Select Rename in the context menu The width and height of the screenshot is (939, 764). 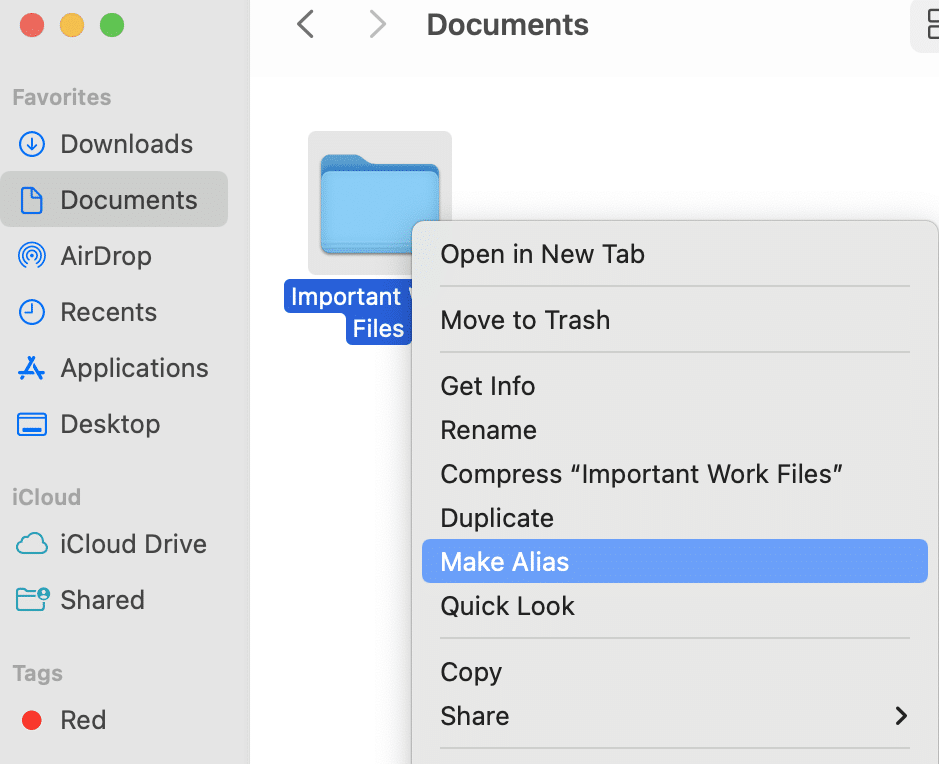pos(488,430)
